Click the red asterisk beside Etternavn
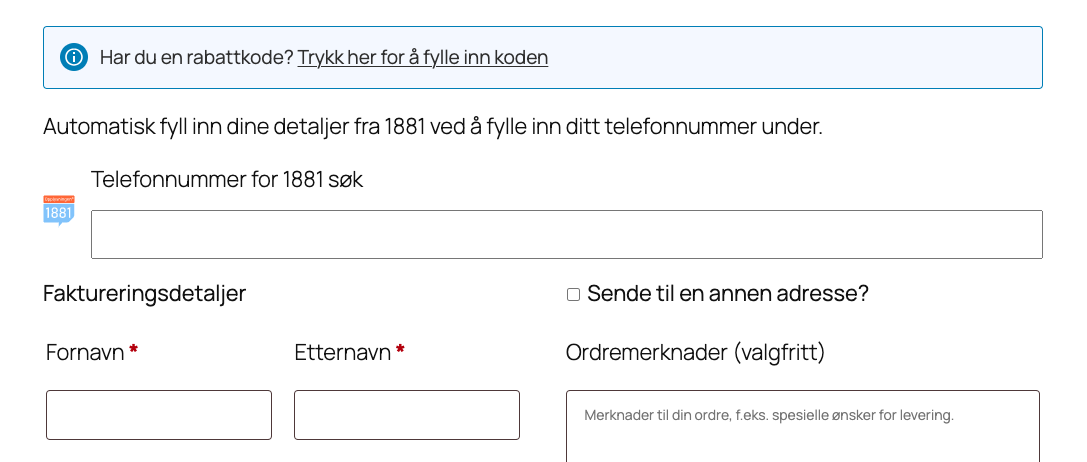The image size is (1087, 462). [x=400, y=350]
